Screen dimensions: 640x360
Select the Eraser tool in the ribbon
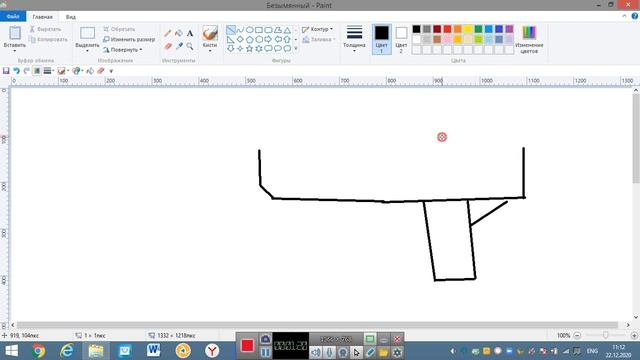[x=168, y=46]
